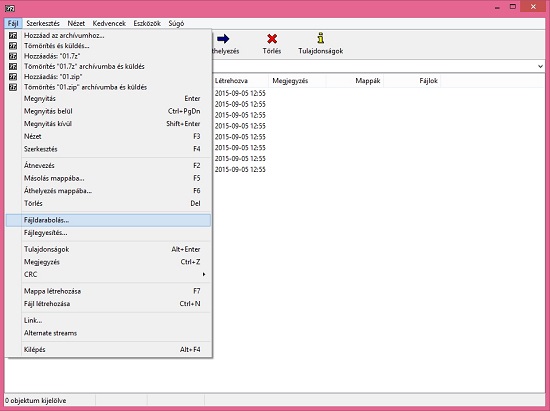Screen dimensions: 550x411
Task: Open the Eszközök menu
Action: [147, 23]
